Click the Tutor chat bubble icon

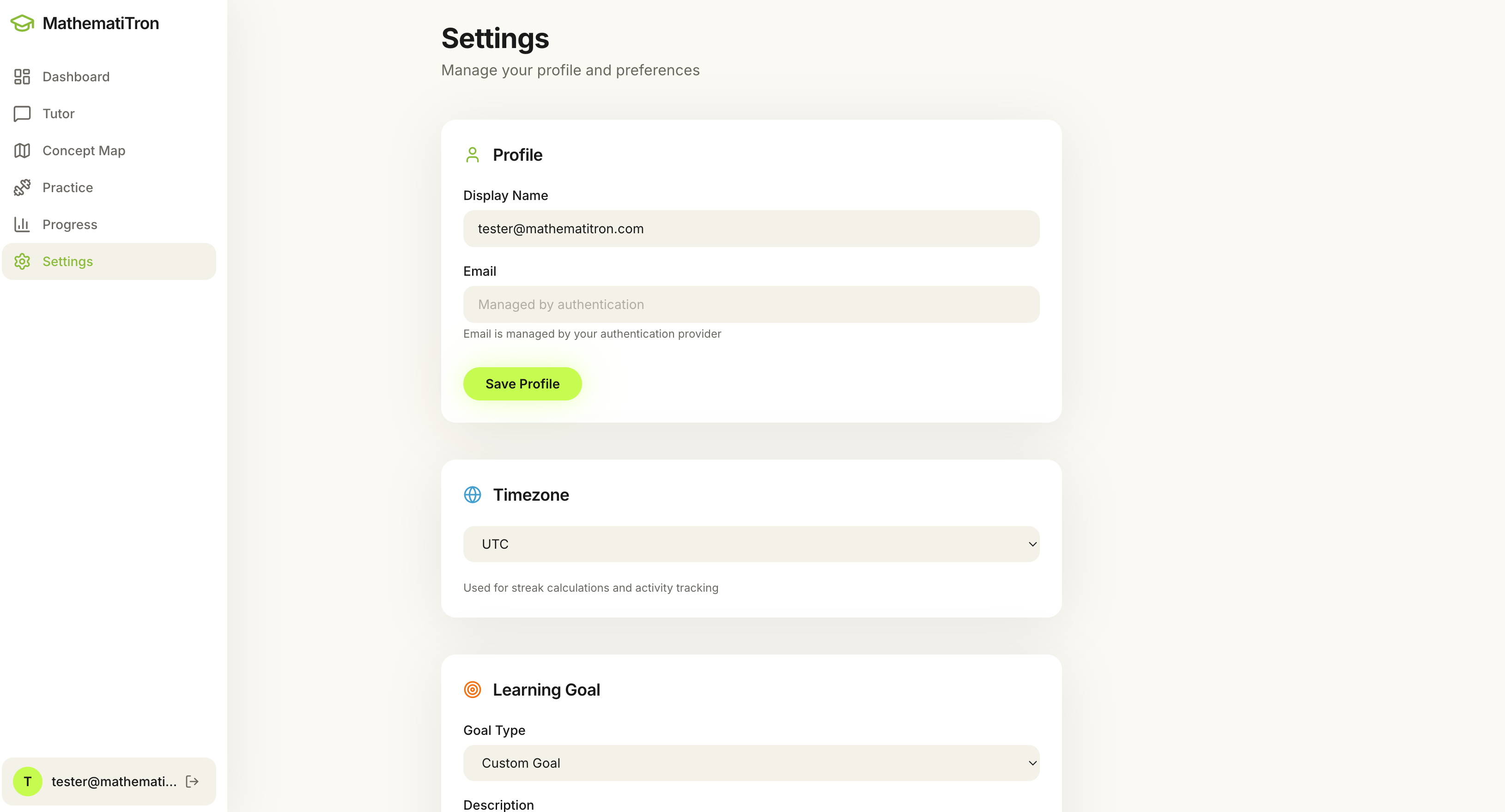[x=22, y=113]
